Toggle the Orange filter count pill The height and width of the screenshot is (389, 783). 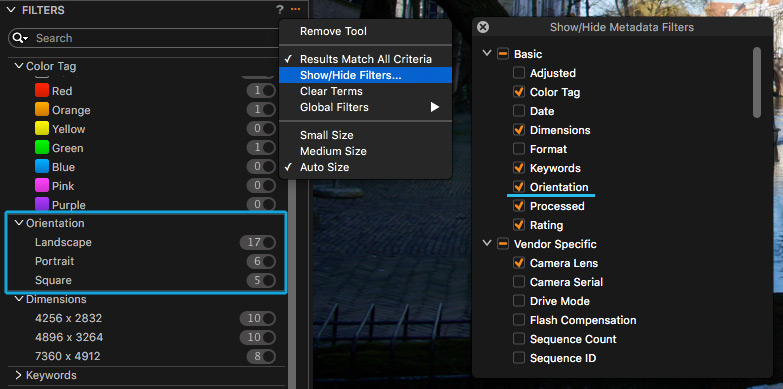(x=261, y=110)
